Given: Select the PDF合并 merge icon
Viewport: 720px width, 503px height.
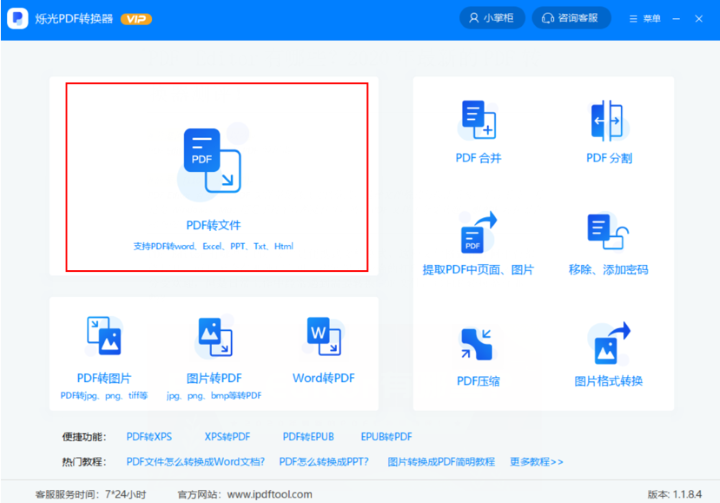Looking at the screenshot, I should tap(478, 120).
